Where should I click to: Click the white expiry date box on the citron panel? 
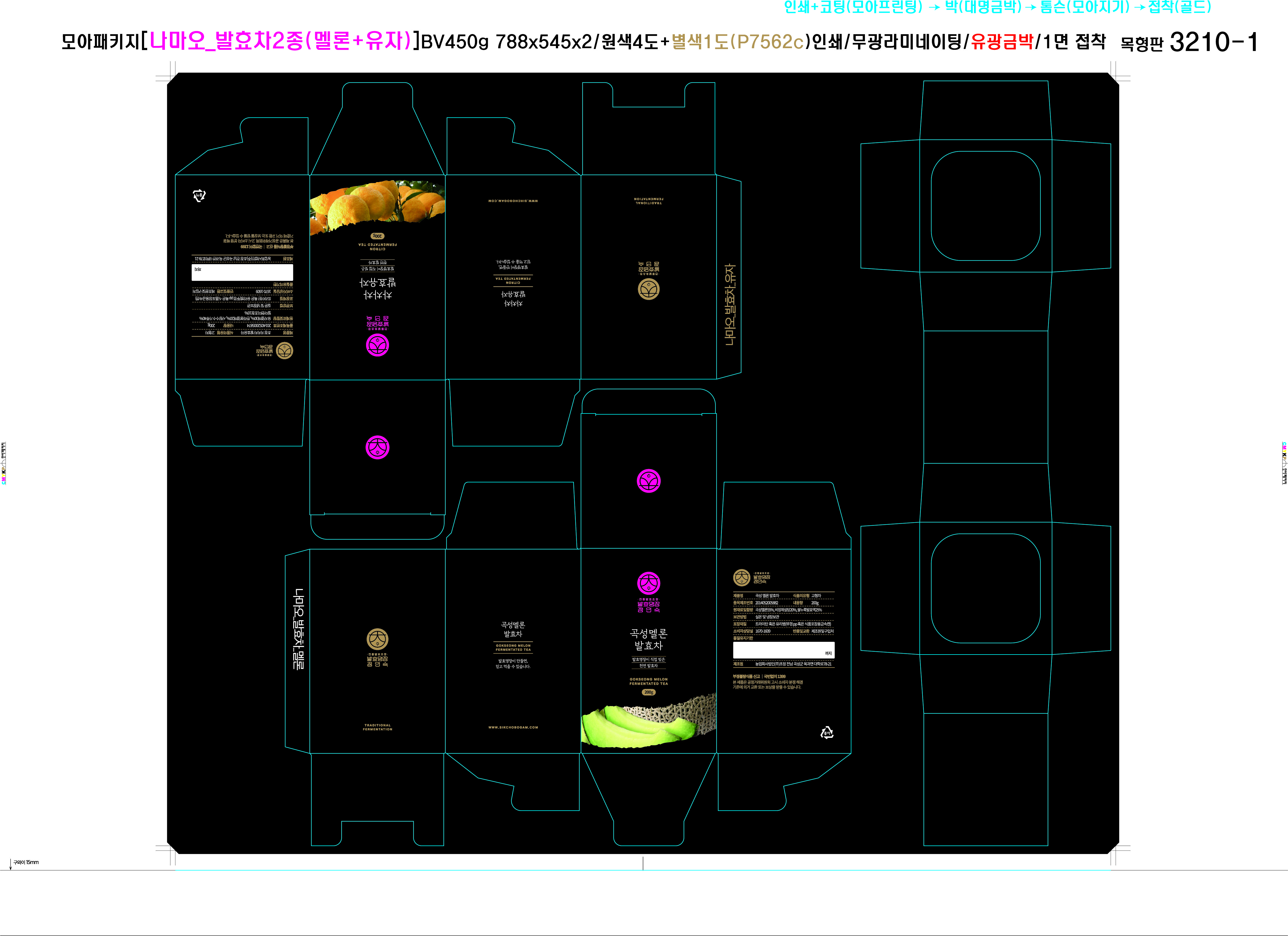pos(242,272)
